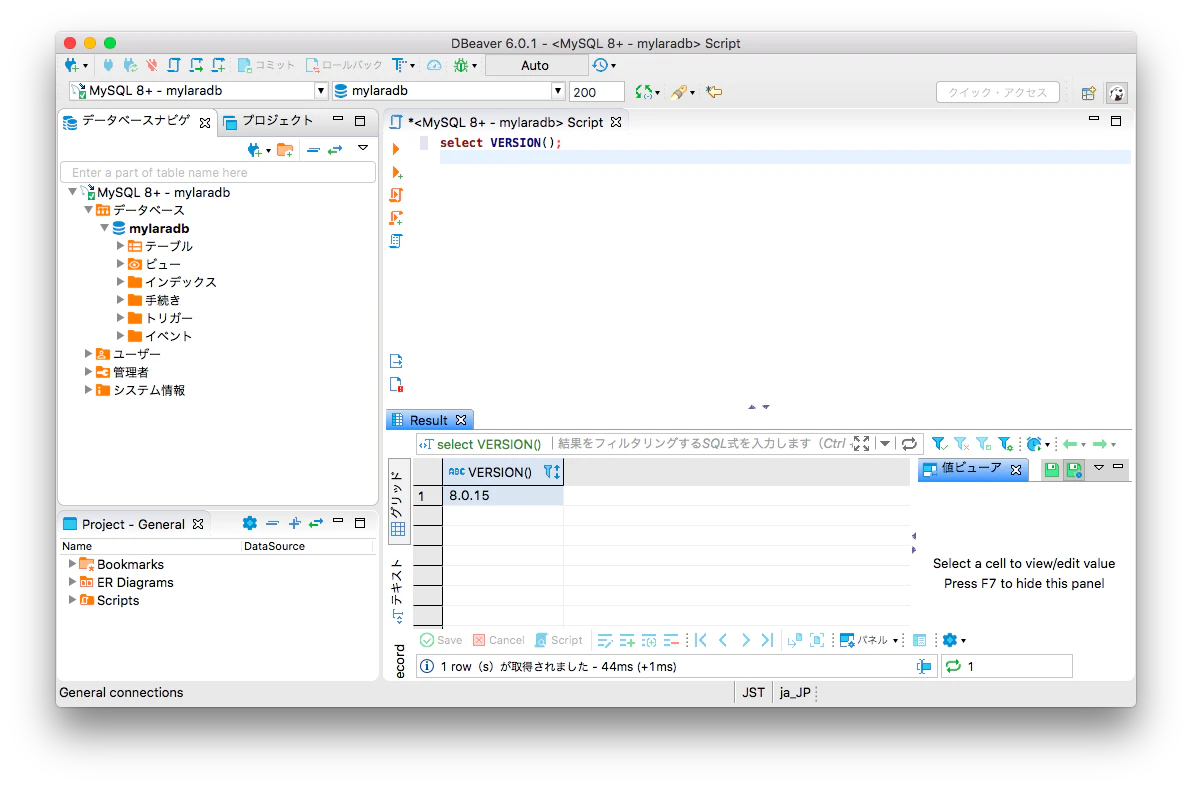Select result cell 8.0.15
The height and width of the screenshot is (787, 1192).
(502, 496)
